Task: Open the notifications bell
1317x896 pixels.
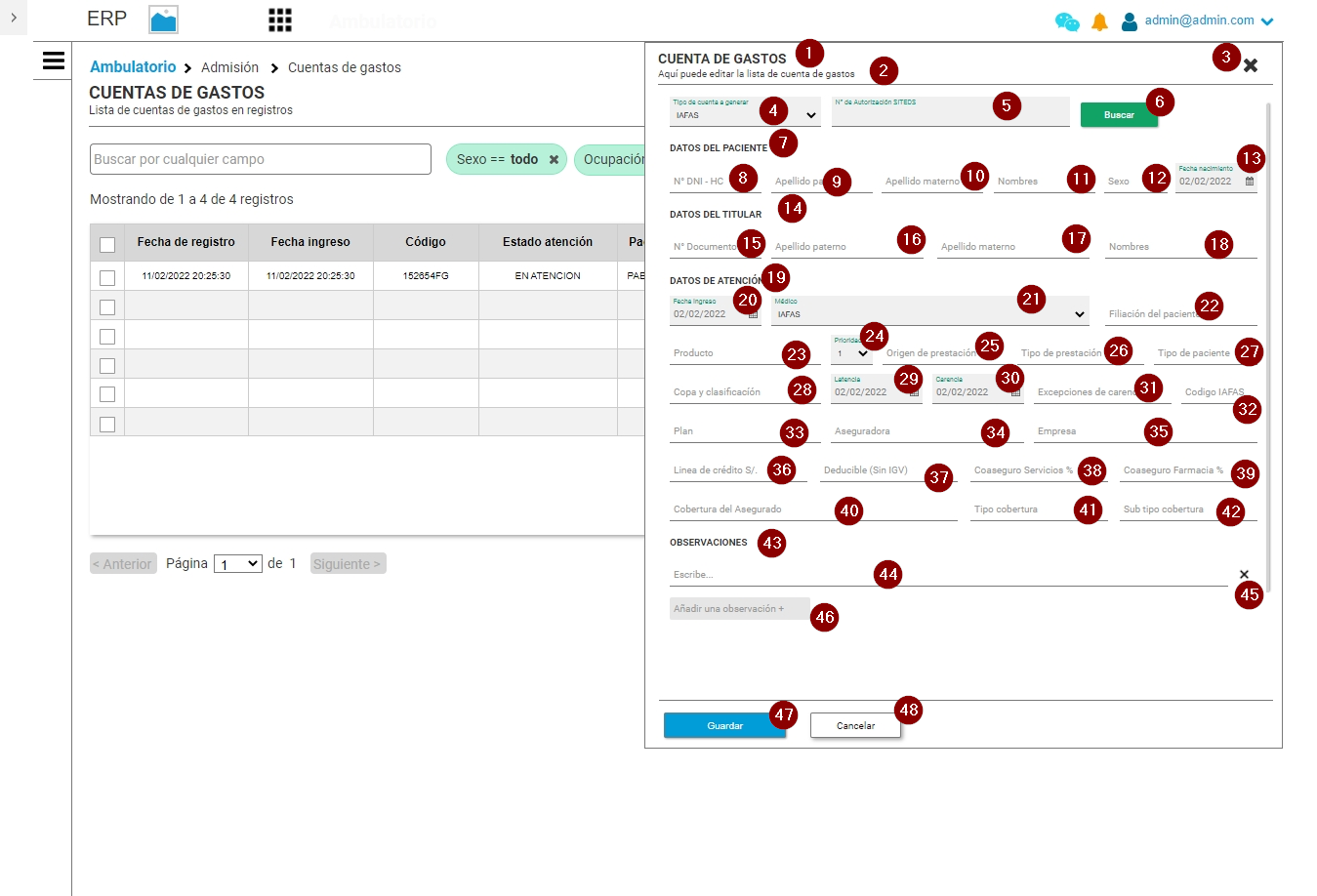Action: (1099, 21)
